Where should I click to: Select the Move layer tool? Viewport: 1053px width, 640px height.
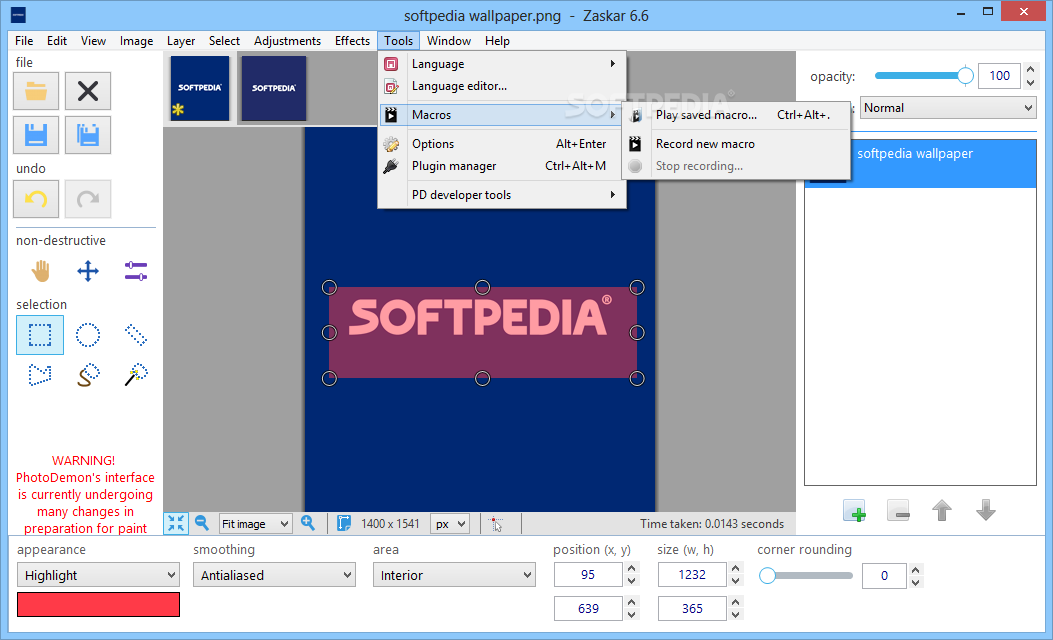point(88,271)
